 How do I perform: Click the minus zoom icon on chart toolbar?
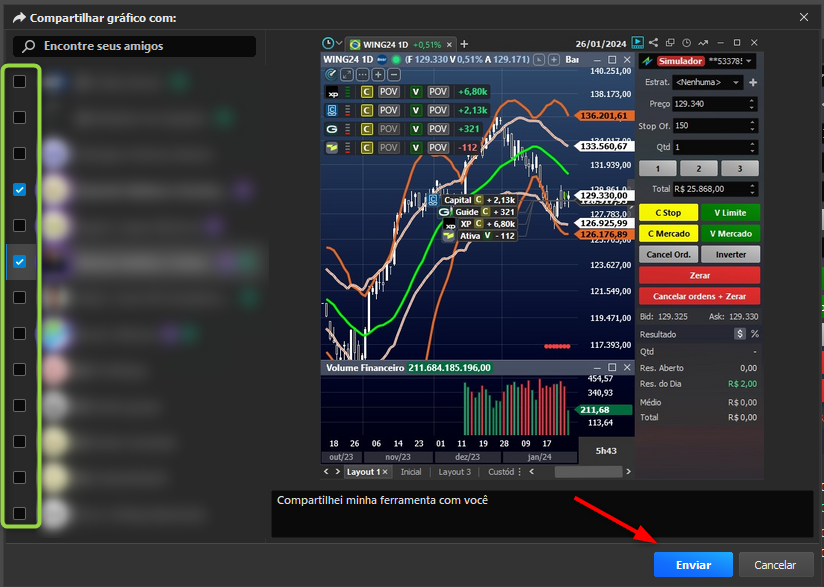click(394, 75)
